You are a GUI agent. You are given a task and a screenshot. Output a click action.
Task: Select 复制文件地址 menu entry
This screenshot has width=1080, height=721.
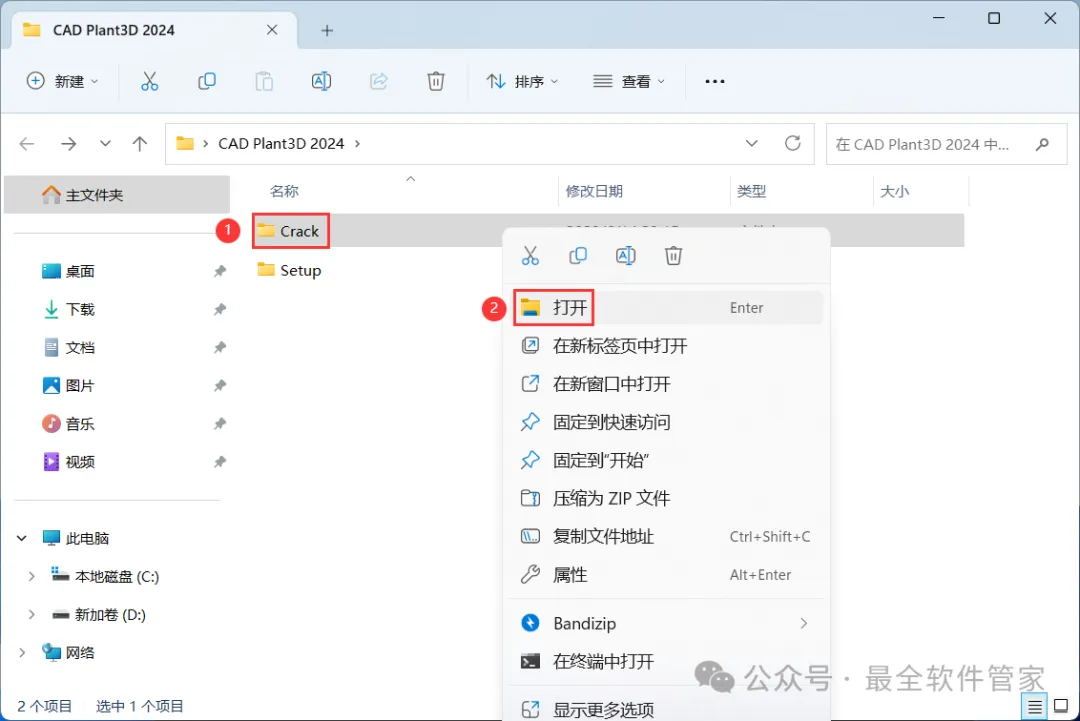point(665,536)
